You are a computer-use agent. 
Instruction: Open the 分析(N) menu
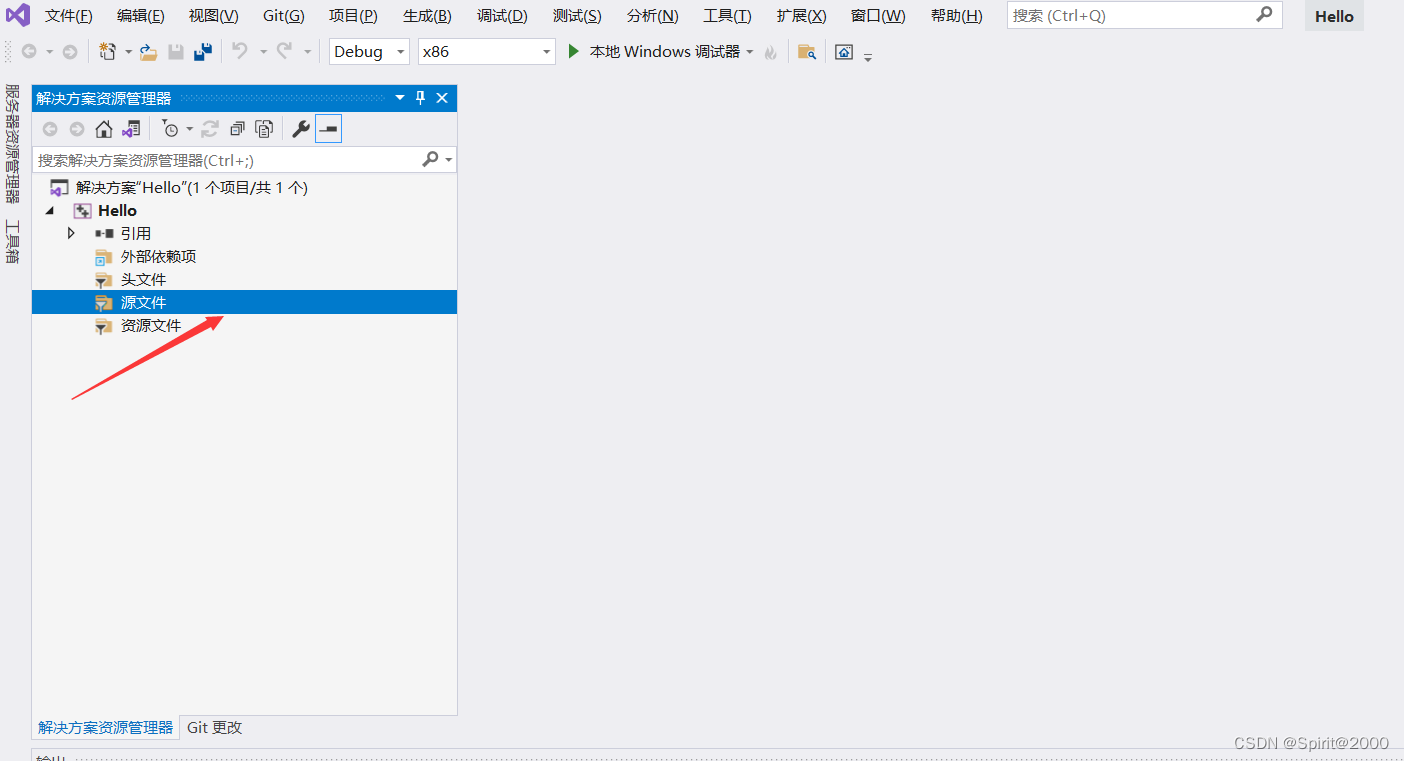652,16
